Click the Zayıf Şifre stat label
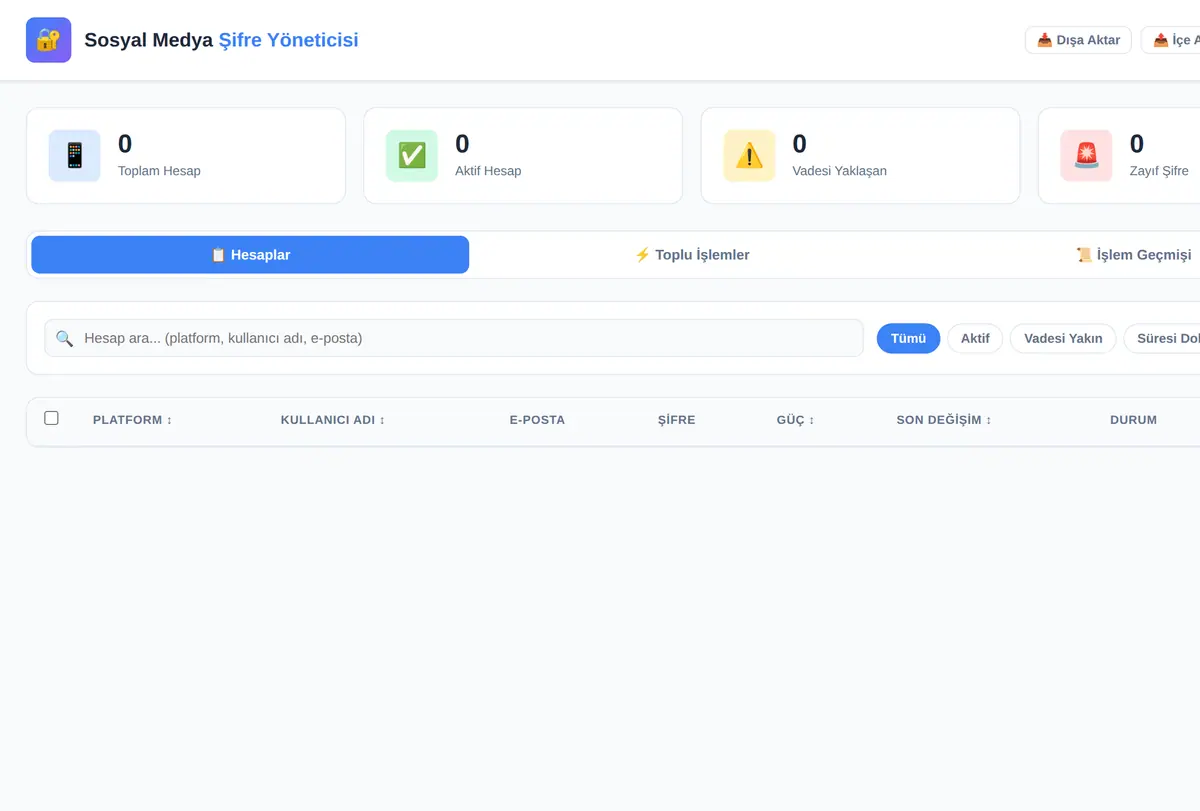This screenshot has height=811, width=1200. pos(1159,171)
